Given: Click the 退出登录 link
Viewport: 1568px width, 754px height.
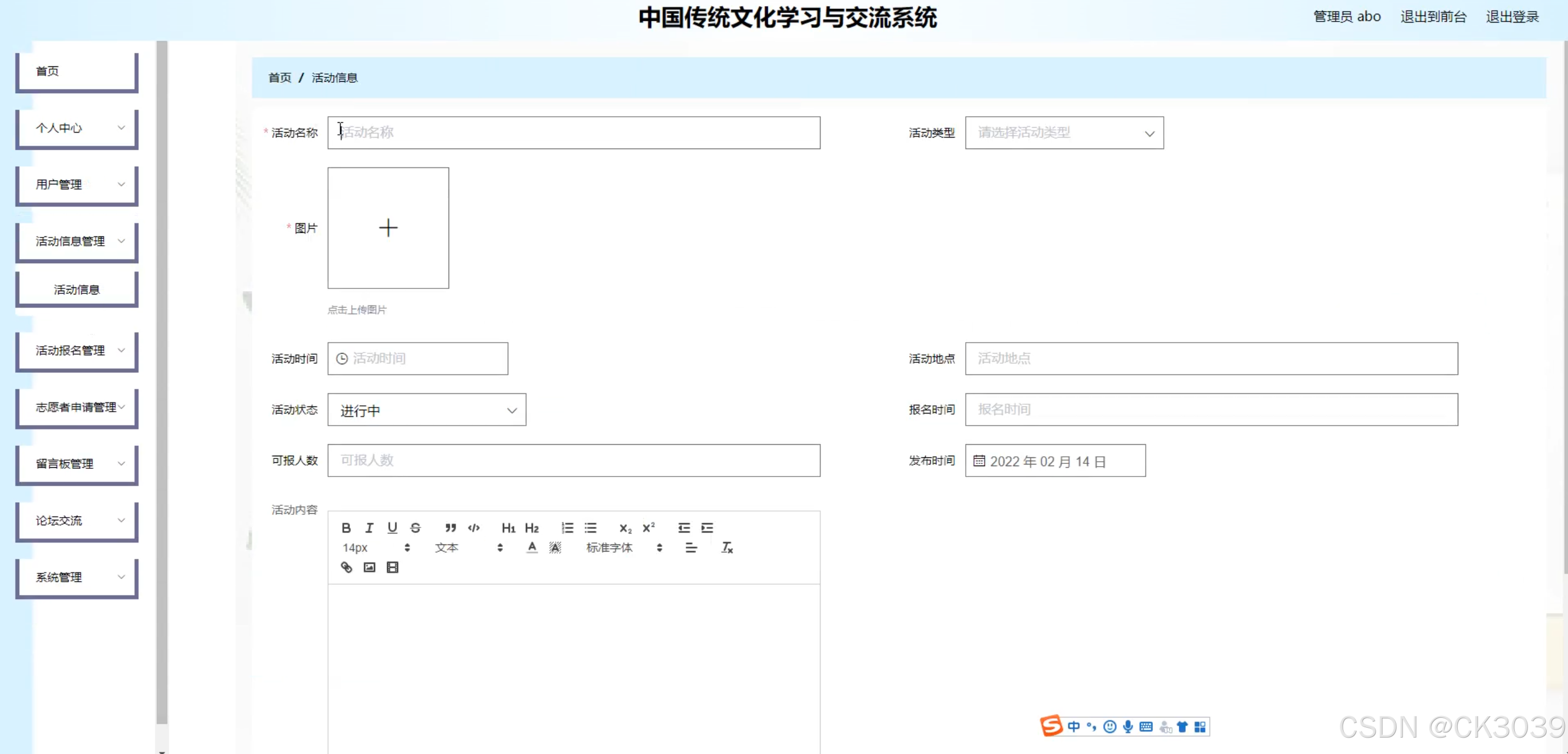Looking at the screenshot, I should 1512,16.
